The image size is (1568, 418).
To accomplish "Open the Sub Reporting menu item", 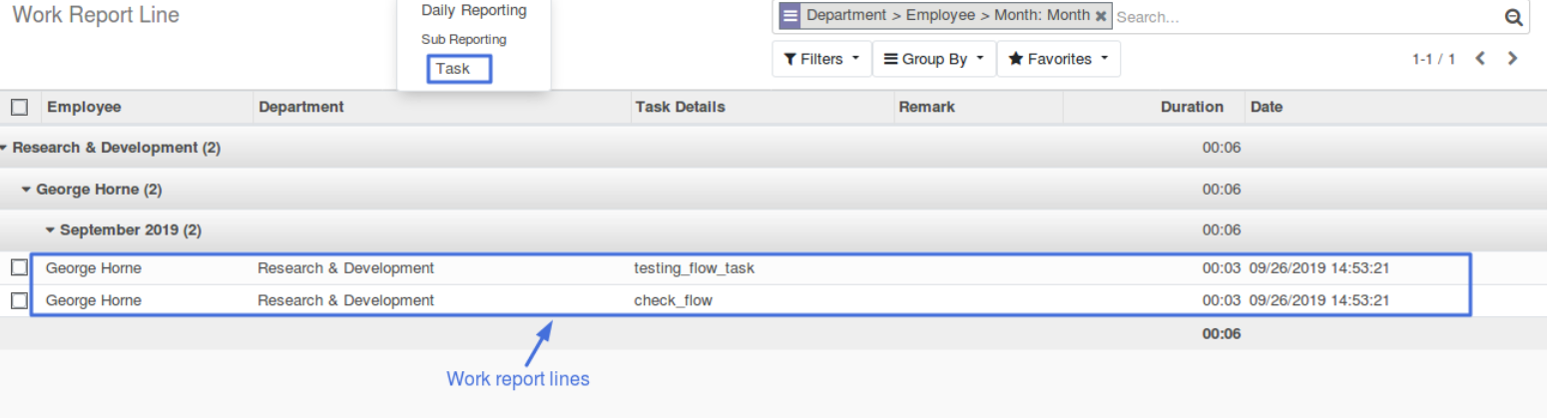I will point(463,39).
